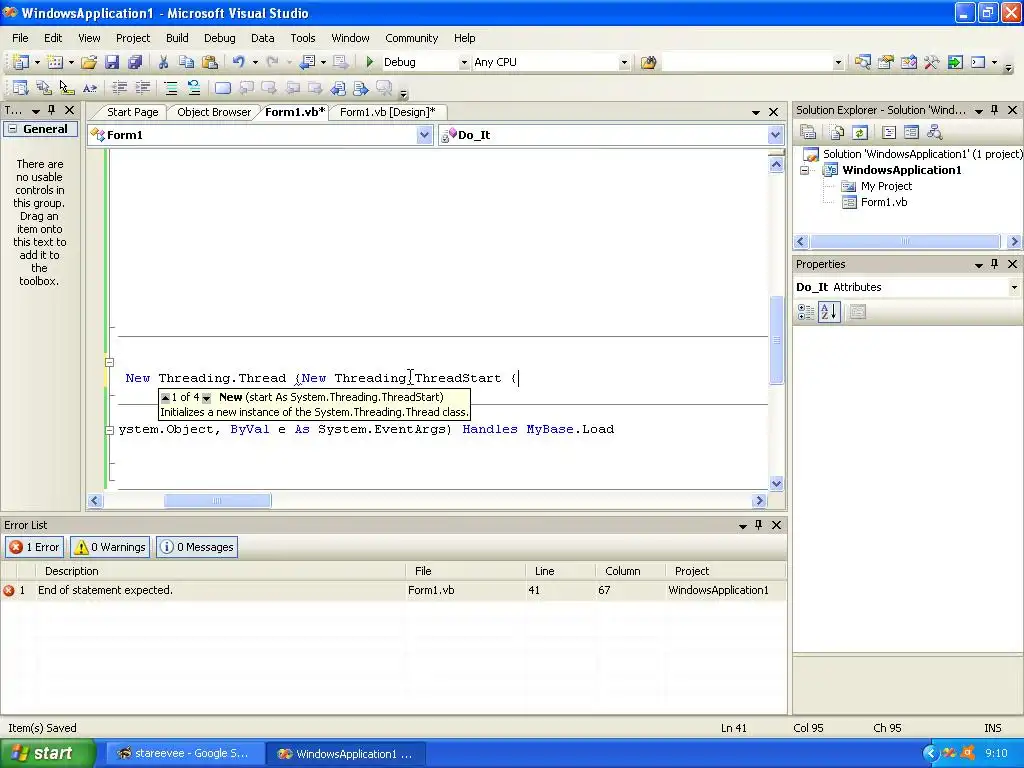Screen dimensions: 1024x768
Task: Click the Navigate Backward icon
Action: [x=306, y=62]
